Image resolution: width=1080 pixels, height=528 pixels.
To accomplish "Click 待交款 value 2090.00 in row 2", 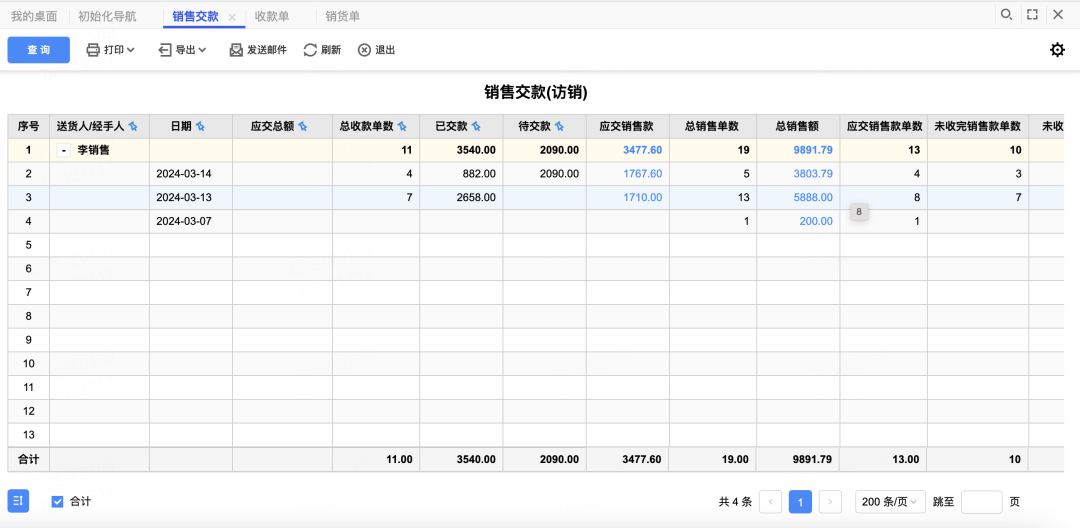I will pyautogui.click(x=559, y=174).
